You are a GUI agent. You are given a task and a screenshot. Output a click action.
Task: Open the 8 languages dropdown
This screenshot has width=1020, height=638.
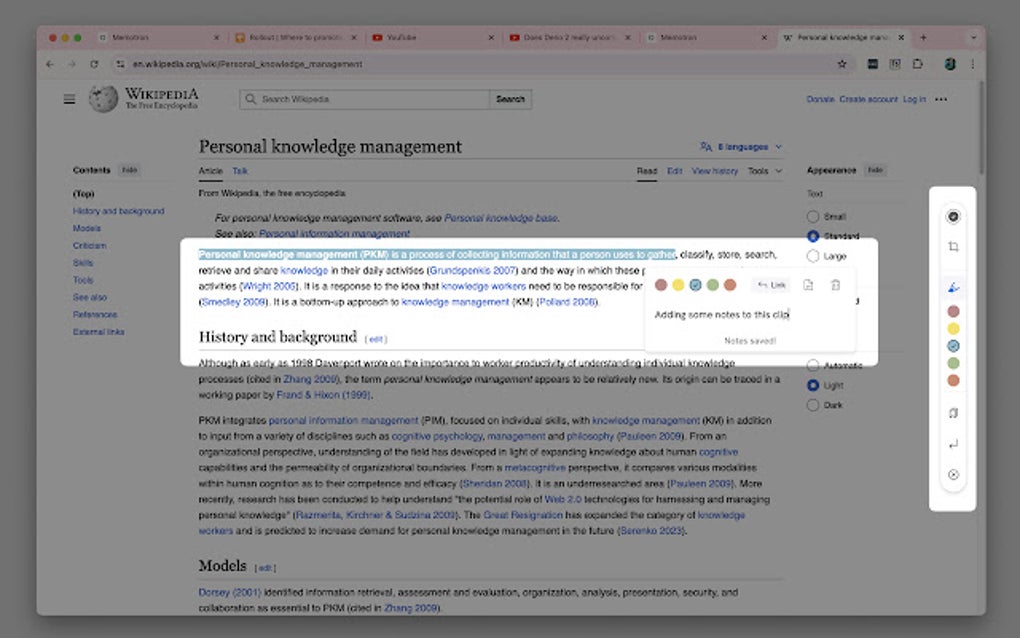tap(744, 145)
